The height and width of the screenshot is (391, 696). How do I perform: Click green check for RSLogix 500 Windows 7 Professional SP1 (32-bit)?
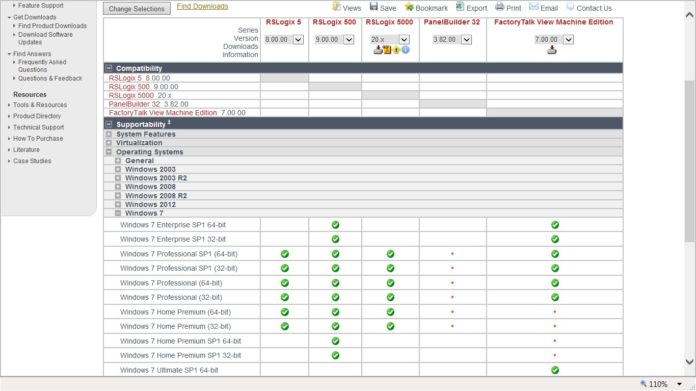coord(335,269)
